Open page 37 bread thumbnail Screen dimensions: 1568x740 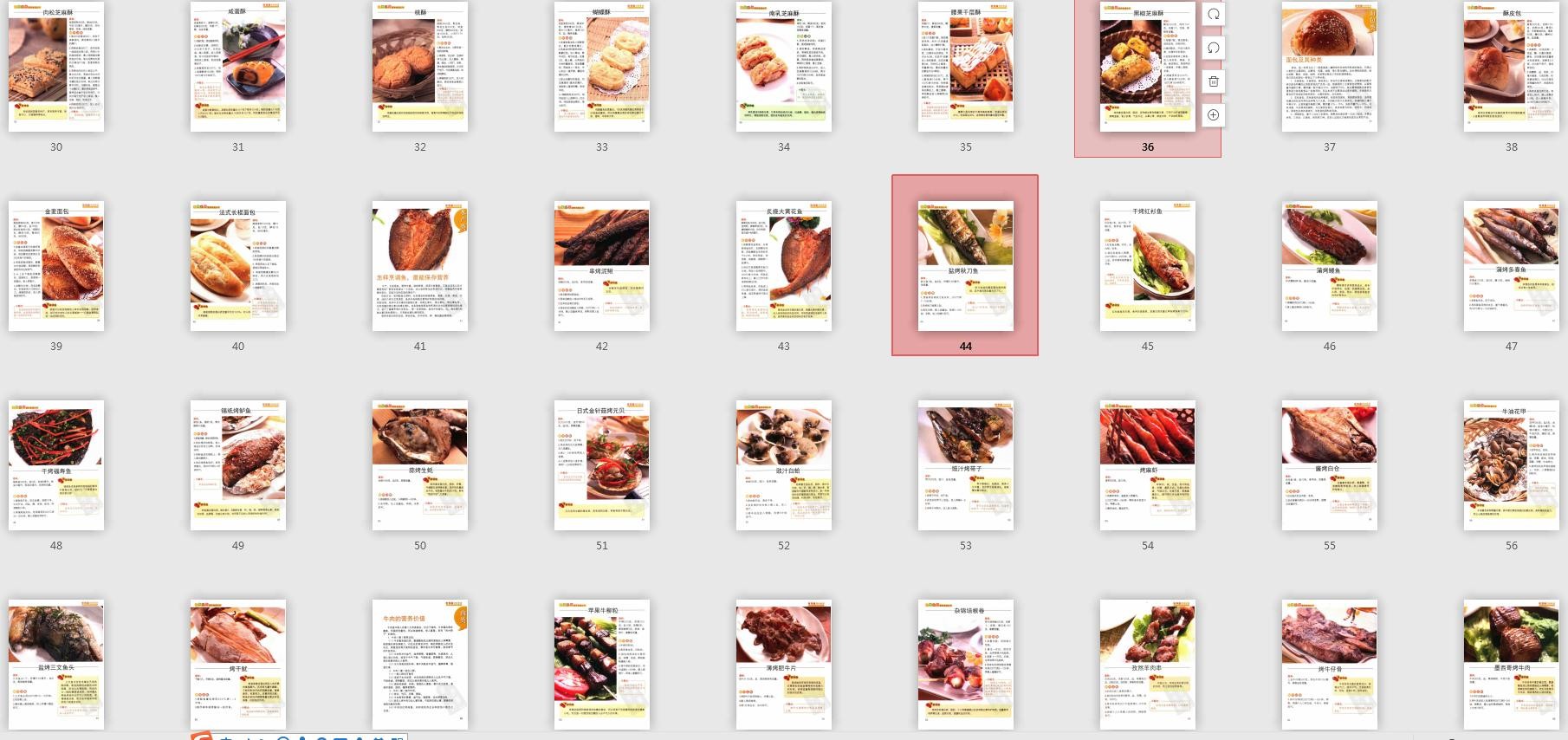pos(1329,67)
